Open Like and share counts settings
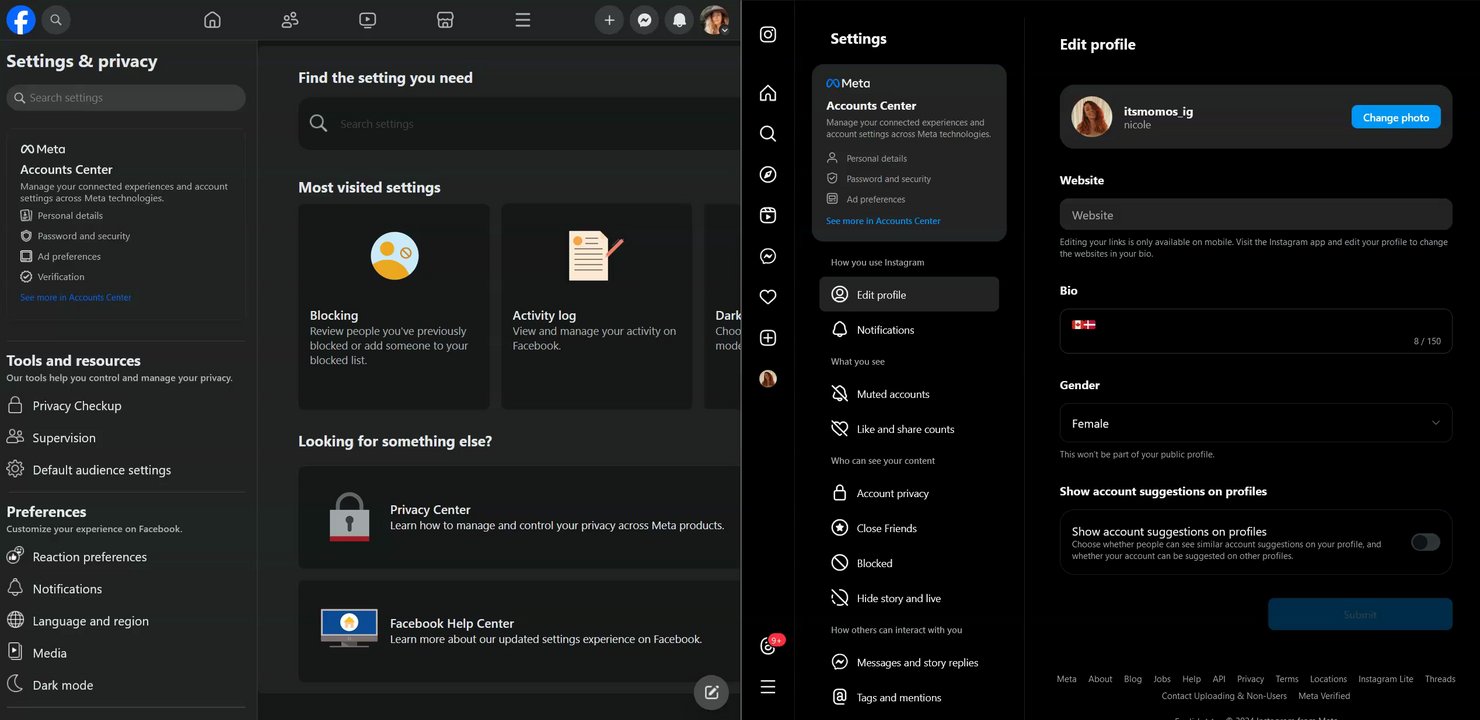The width and height of the screenshot is (1480, 720). click(x=909, y=429)
